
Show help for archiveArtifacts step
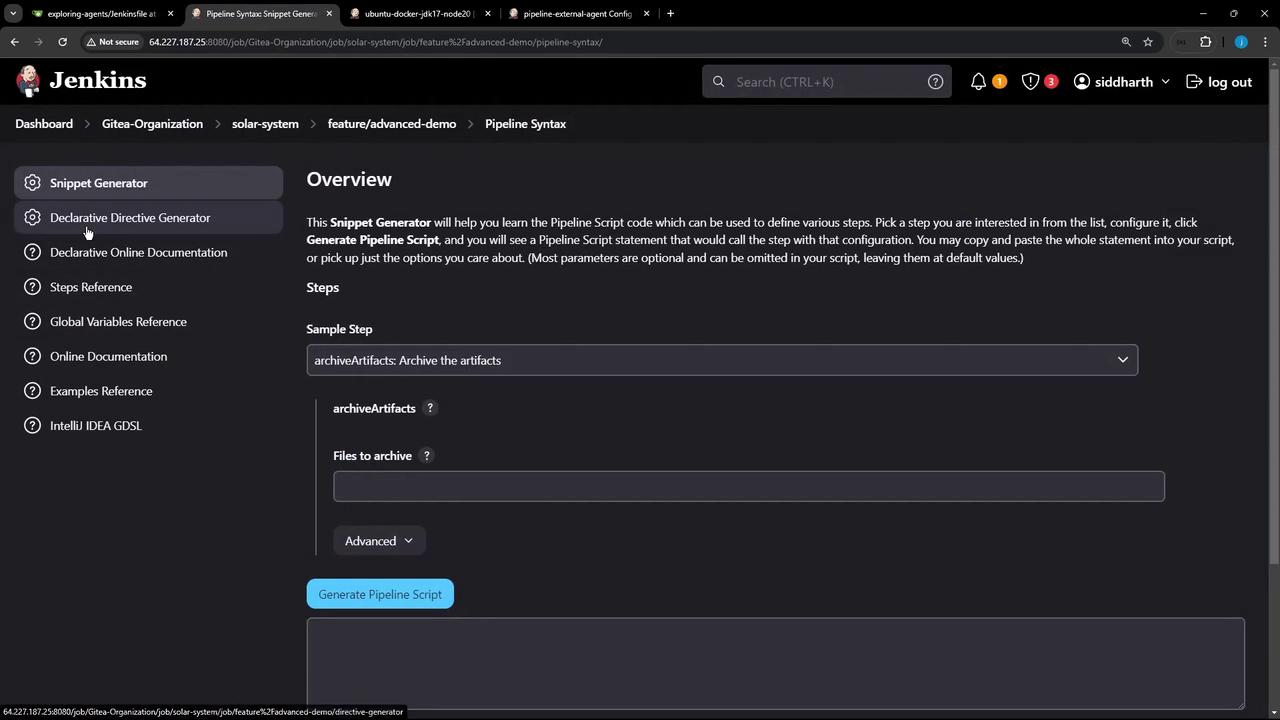(430, 408)
